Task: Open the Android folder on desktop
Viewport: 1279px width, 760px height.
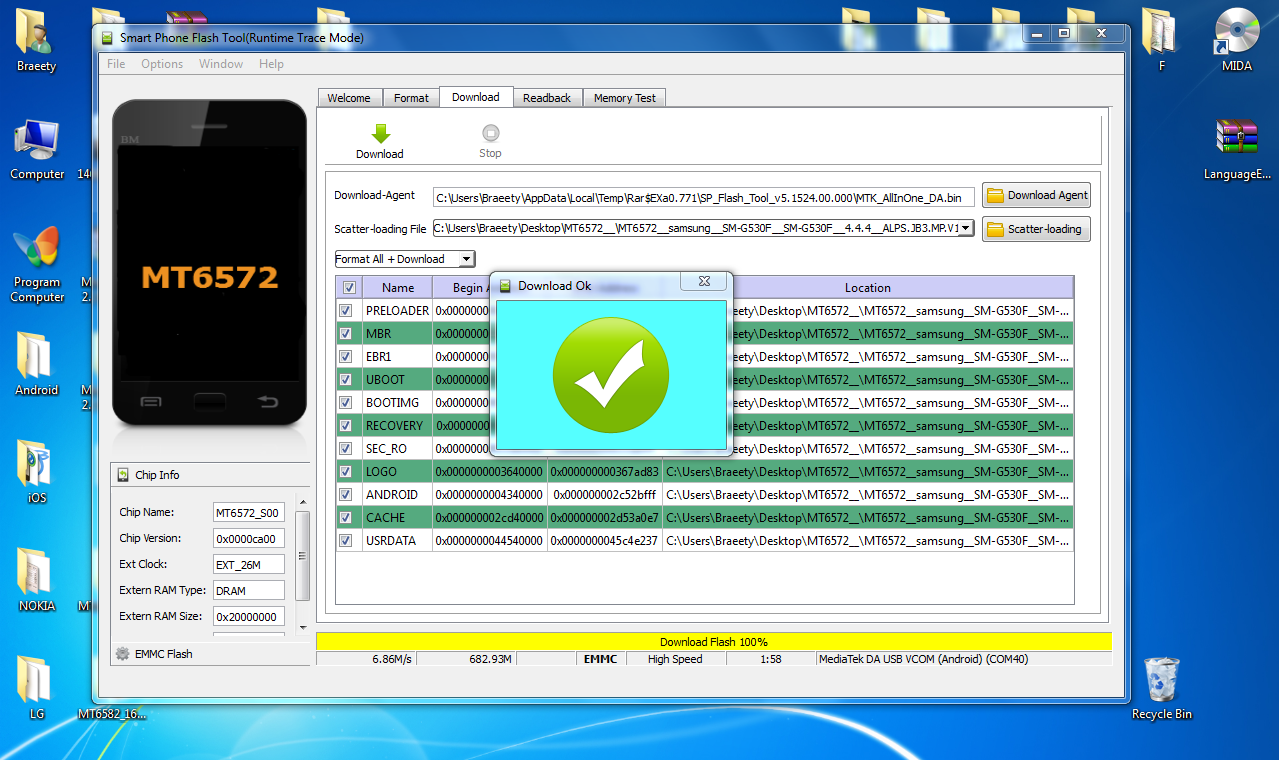Action: click(37, 365)
